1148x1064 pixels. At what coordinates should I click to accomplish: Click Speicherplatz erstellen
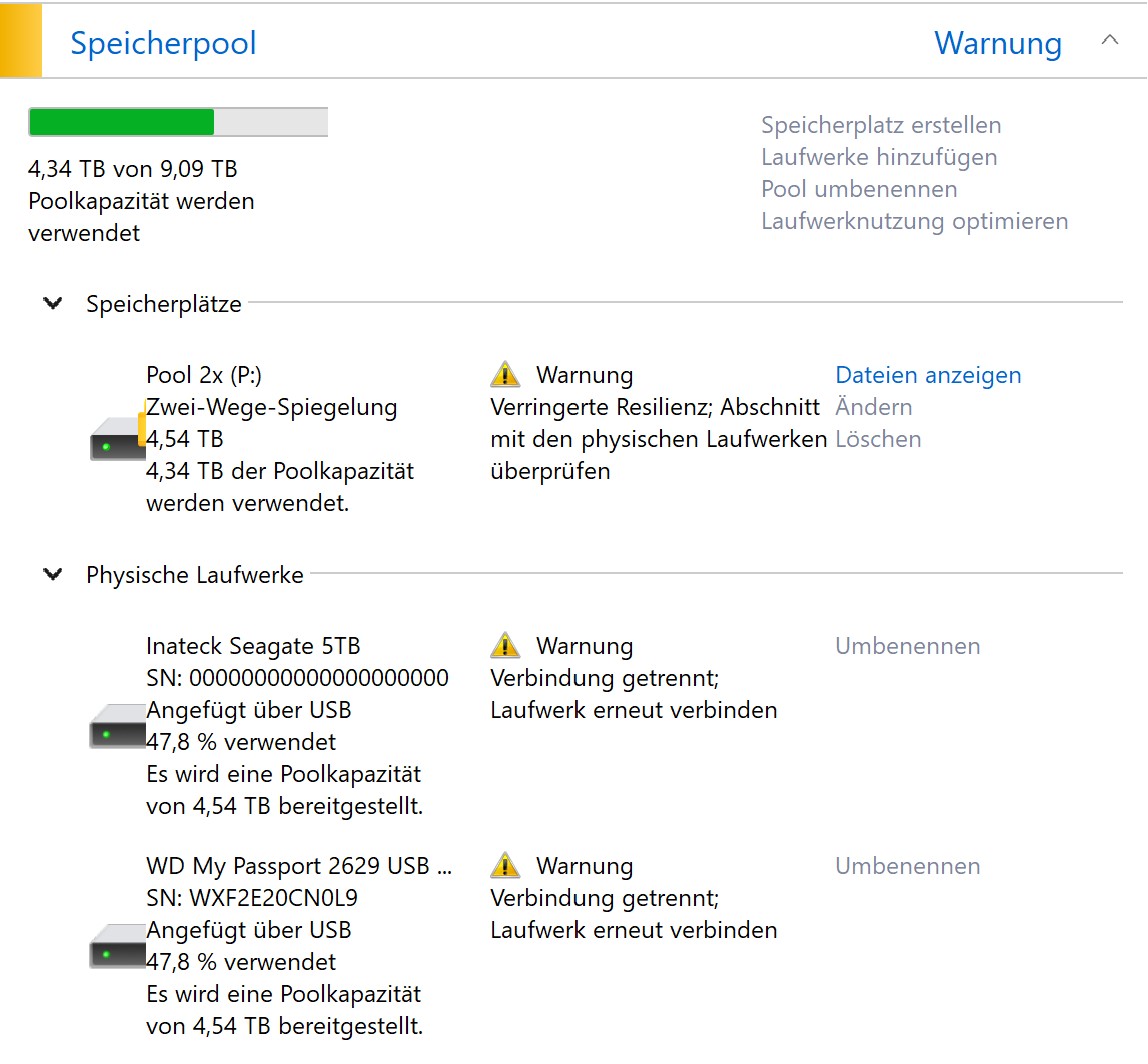(881, 125)
